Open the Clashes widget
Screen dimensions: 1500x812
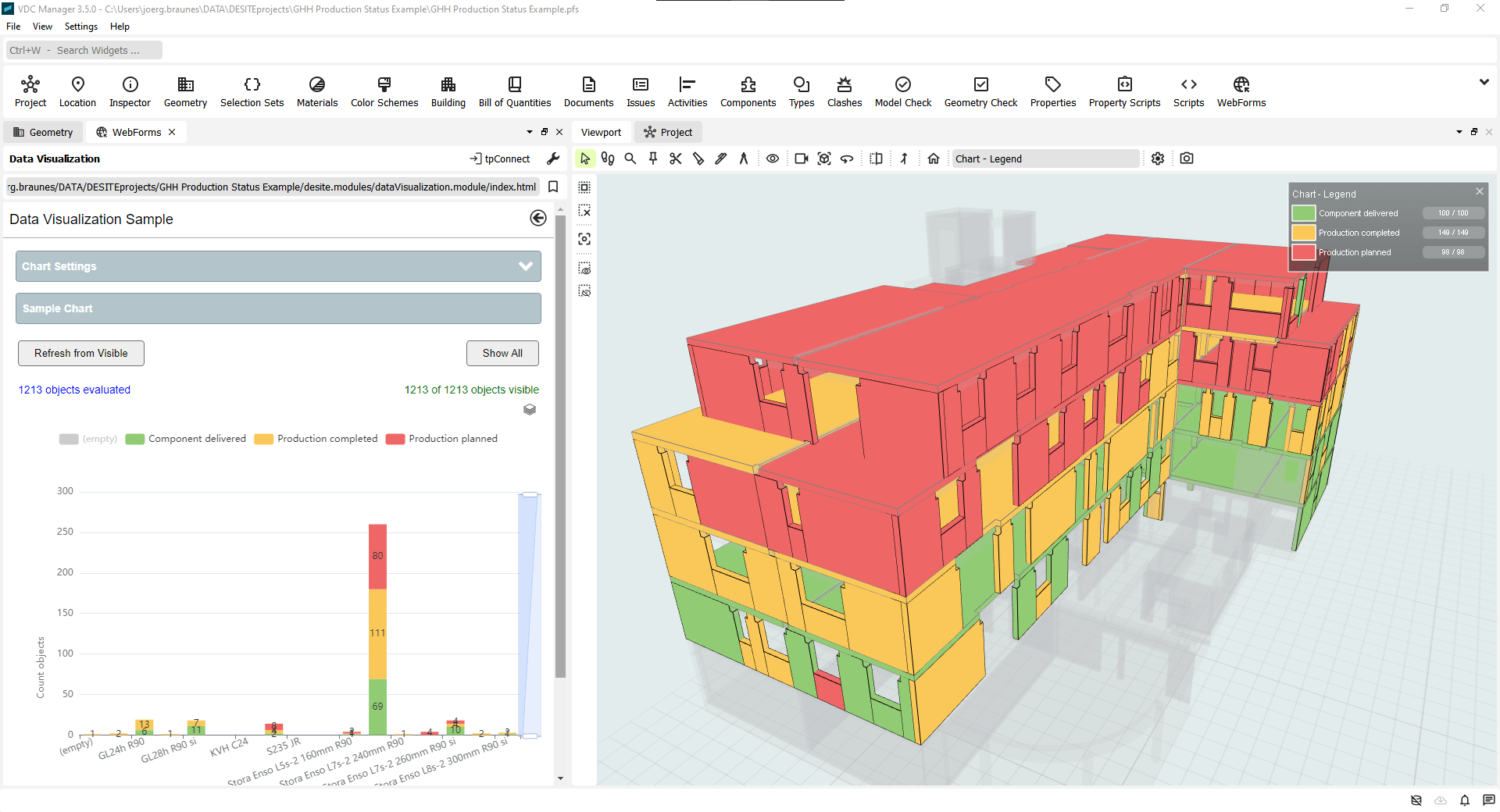click(844, 91)
